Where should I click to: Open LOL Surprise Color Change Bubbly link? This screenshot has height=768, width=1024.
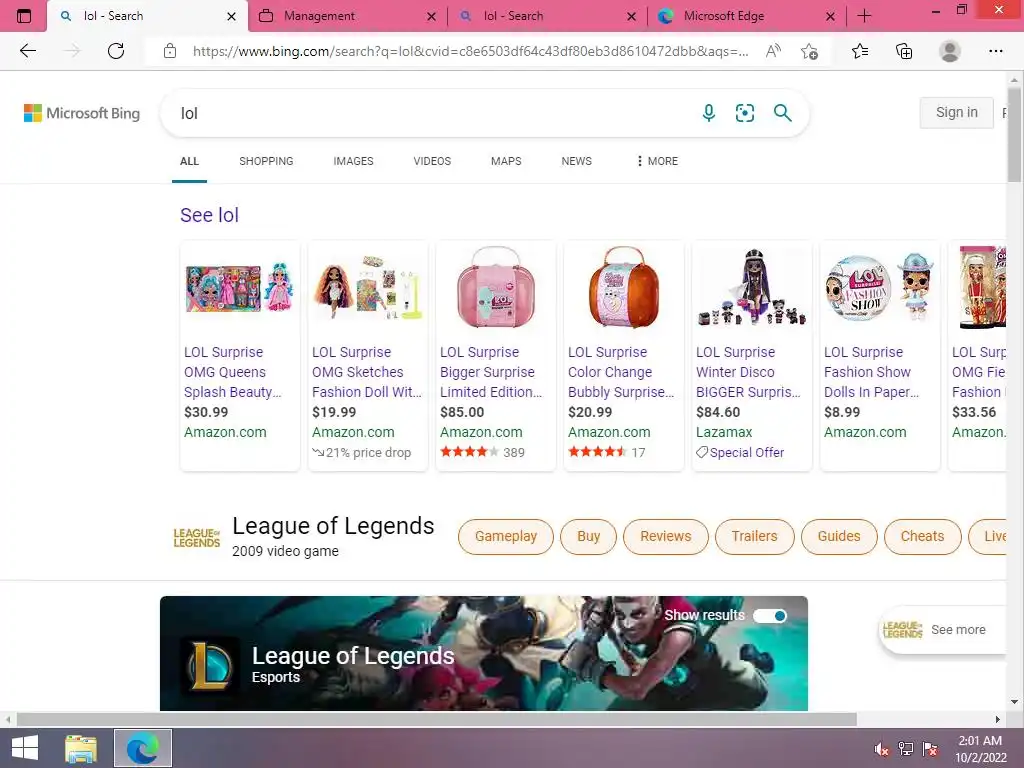[621, 372]
